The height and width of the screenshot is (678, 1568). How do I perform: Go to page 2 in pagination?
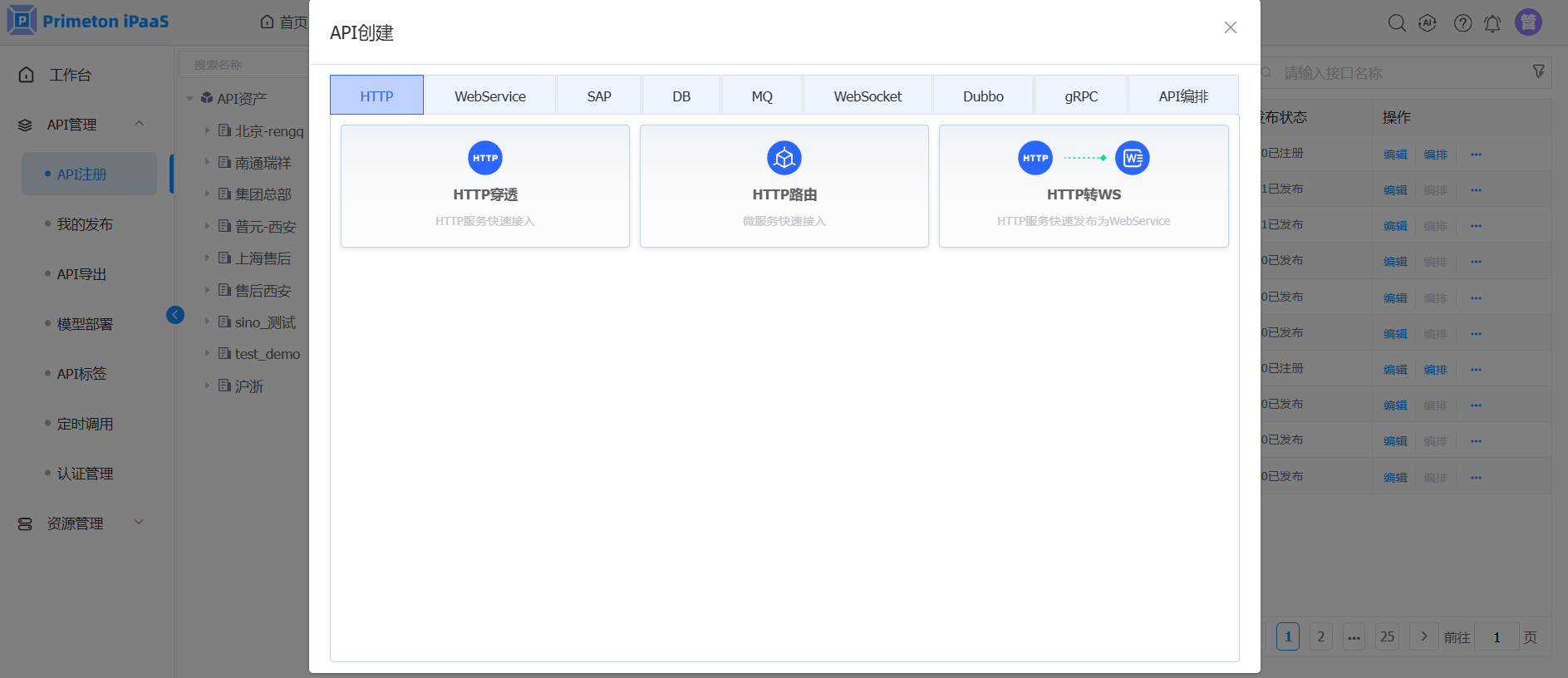1320,636
